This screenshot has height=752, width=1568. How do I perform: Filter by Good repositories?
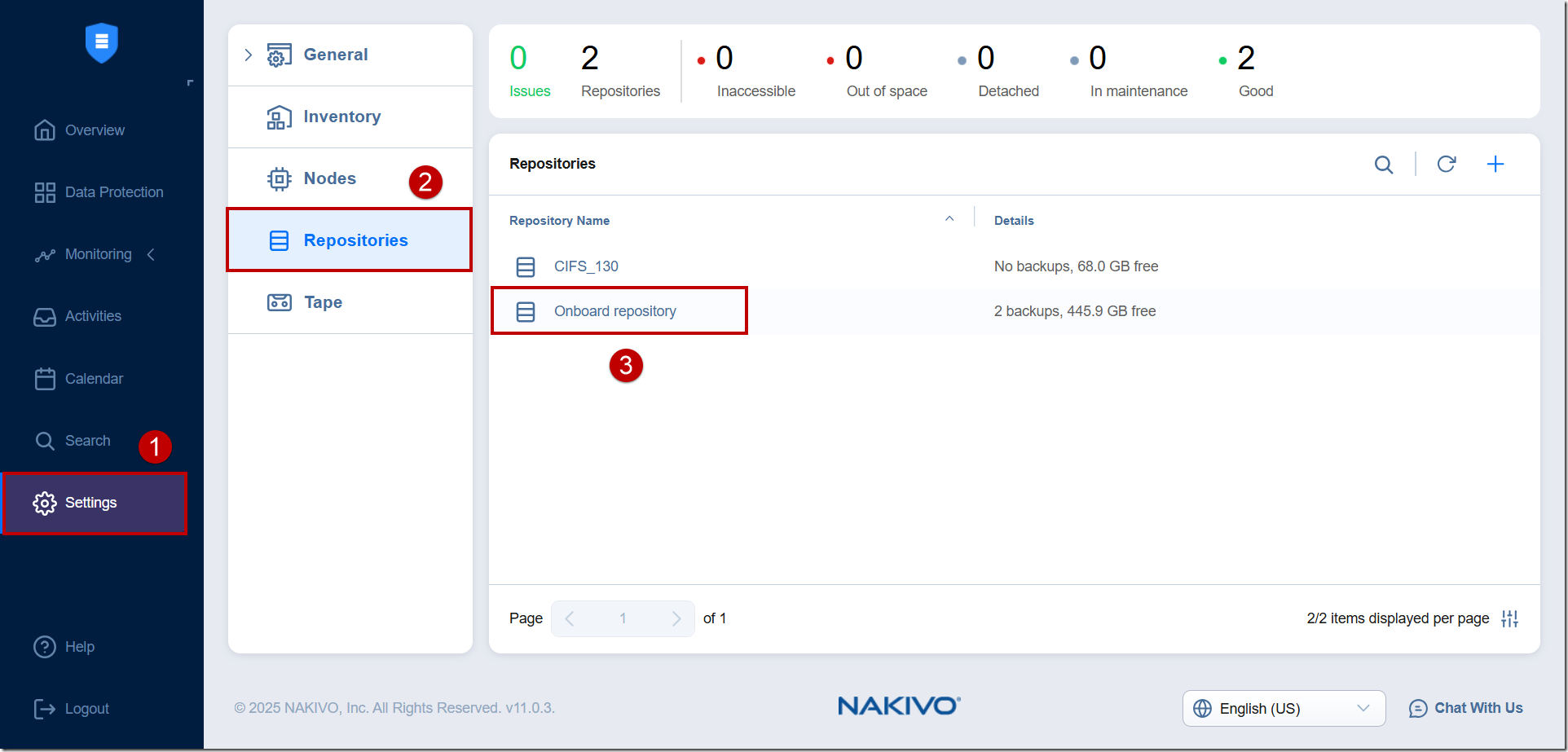tap(1246, 72)
